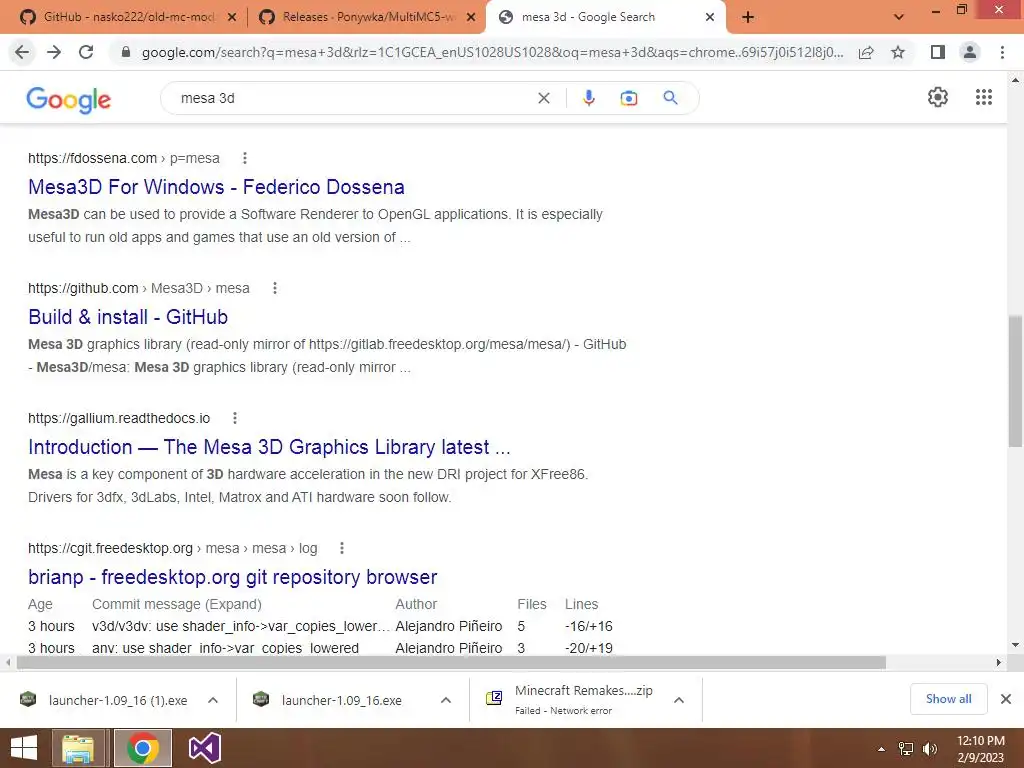Bookmark this page with the star icon
Screen dimensions: 1024x768
point(898,52)
